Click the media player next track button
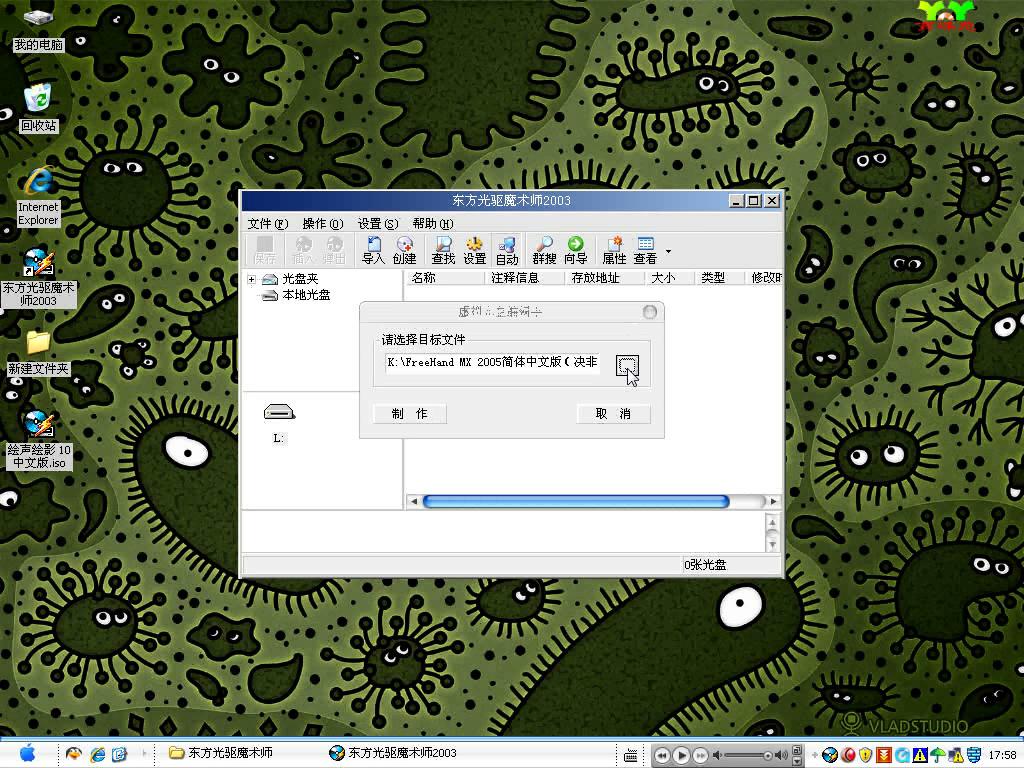The image size is (1024, 768). pos(699,756)
